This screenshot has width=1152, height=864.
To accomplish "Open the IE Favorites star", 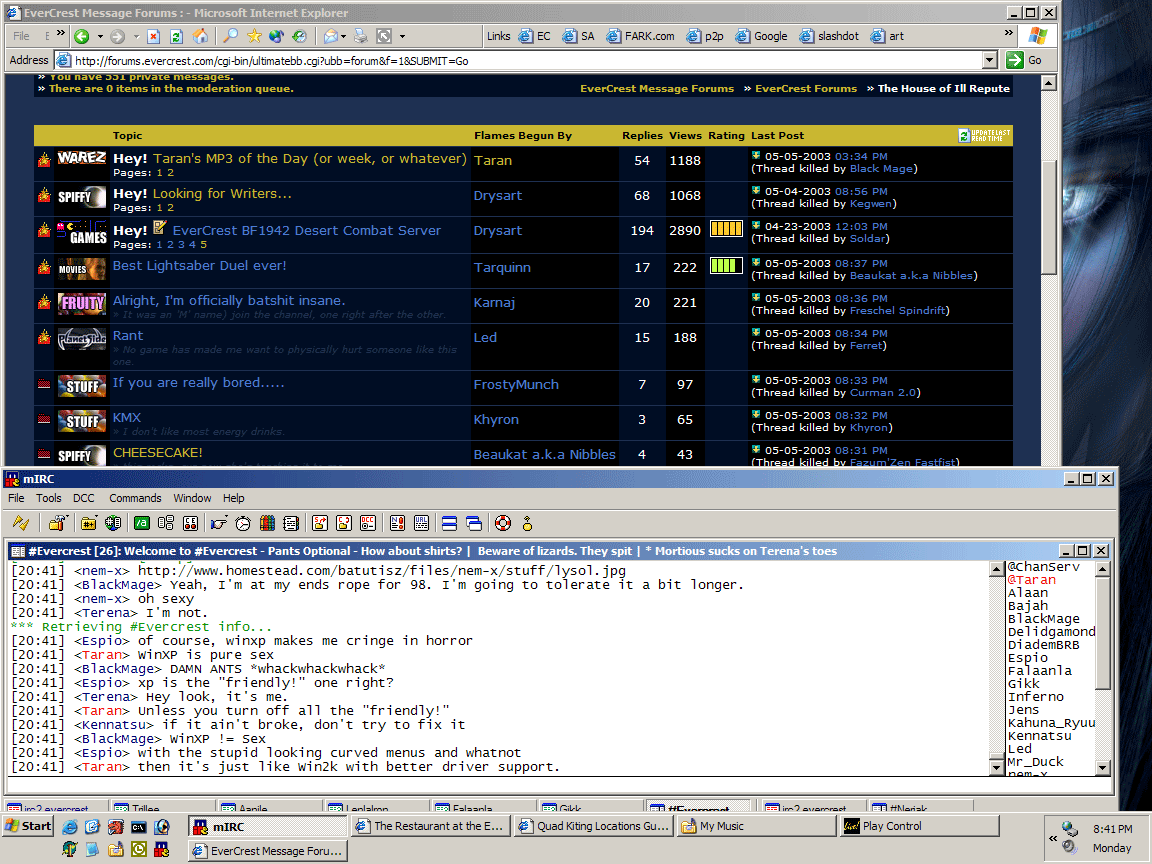I will point(254,36).
